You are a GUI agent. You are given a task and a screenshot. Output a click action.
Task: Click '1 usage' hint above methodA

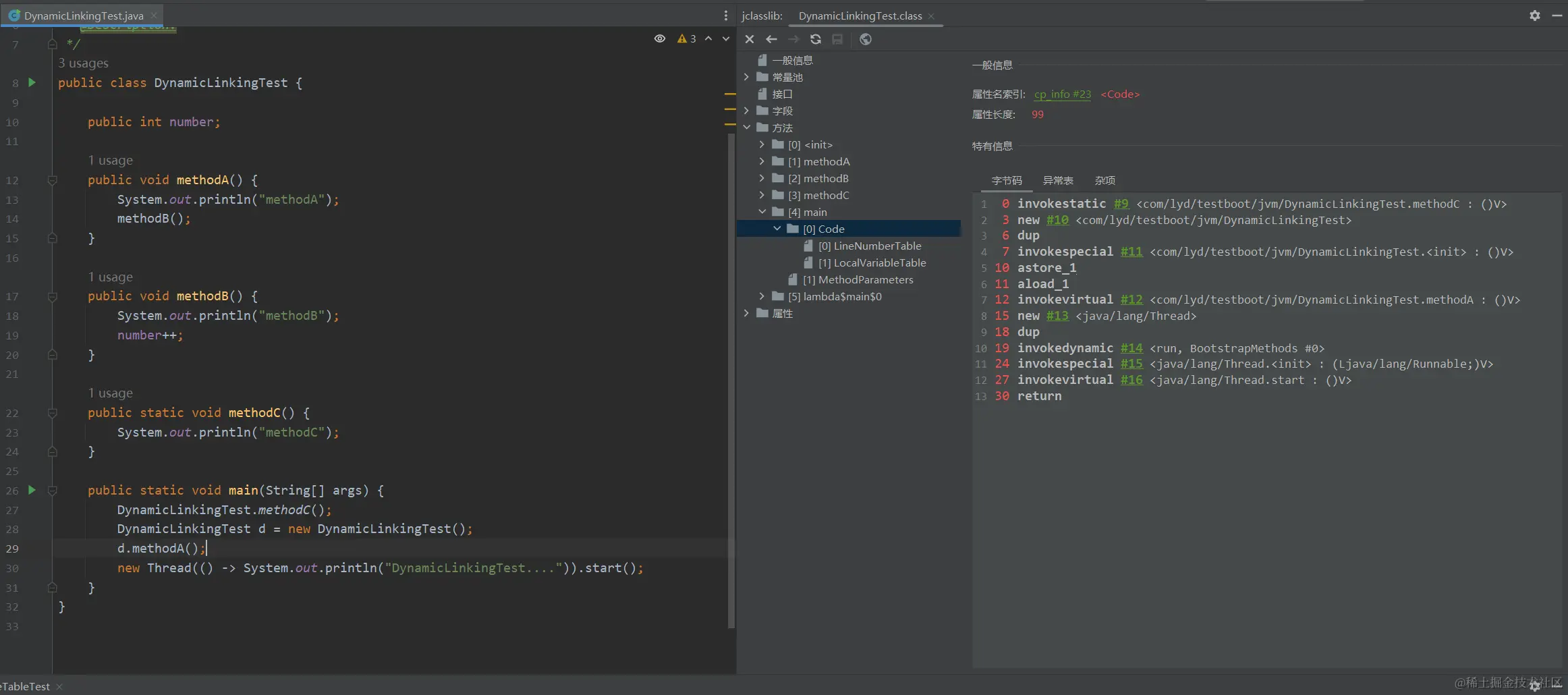click(x=110, y=160)
